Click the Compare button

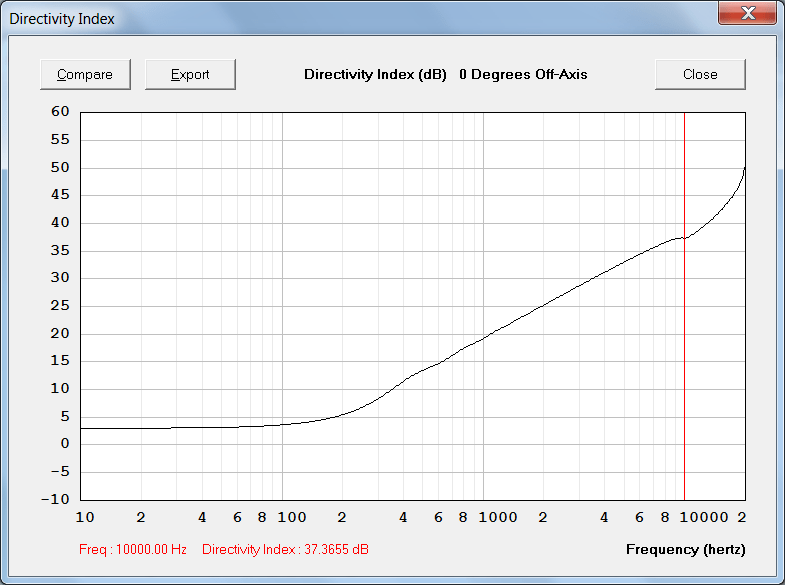coord(85,75)
